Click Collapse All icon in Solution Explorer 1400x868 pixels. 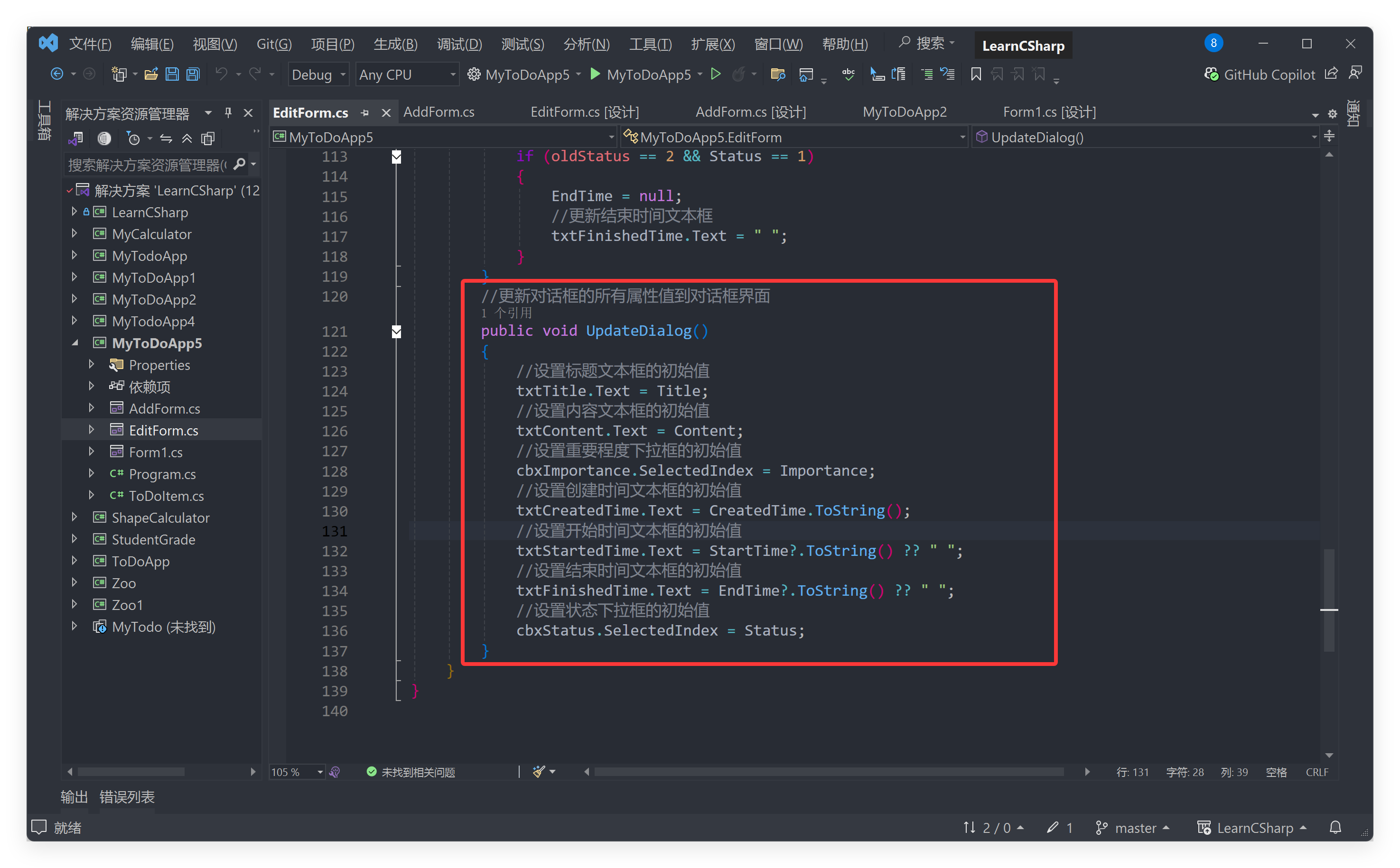point(187,139)
